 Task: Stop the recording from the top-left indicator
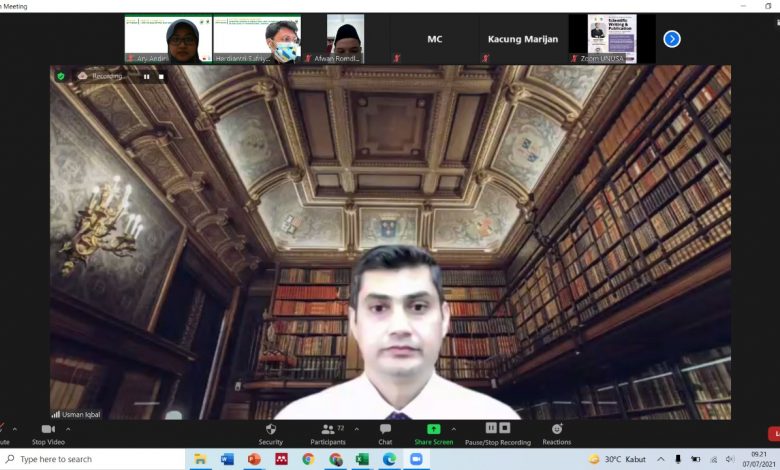161,76
